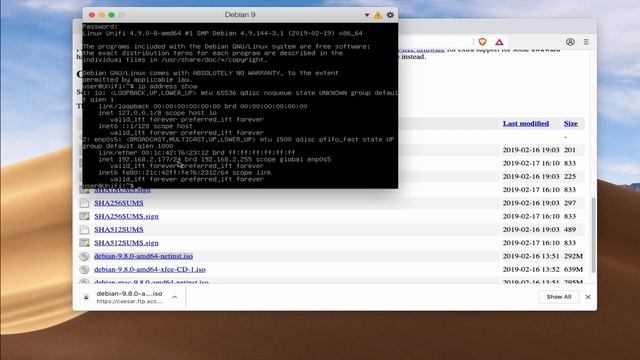Click the Brave rewards triangle icon
The image size is (640, 360).
click(499, 42)
